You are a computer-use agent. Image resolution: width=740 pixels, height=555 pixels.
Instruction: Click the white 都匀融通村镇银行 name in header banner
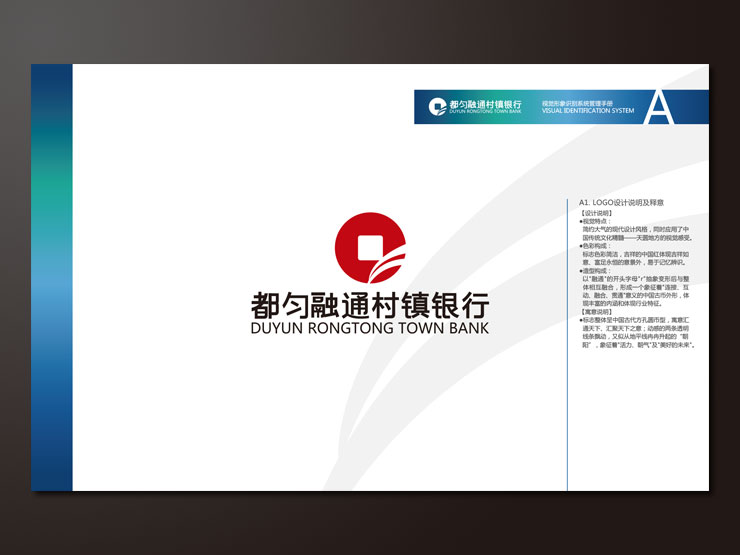click(x=485, y=104)
